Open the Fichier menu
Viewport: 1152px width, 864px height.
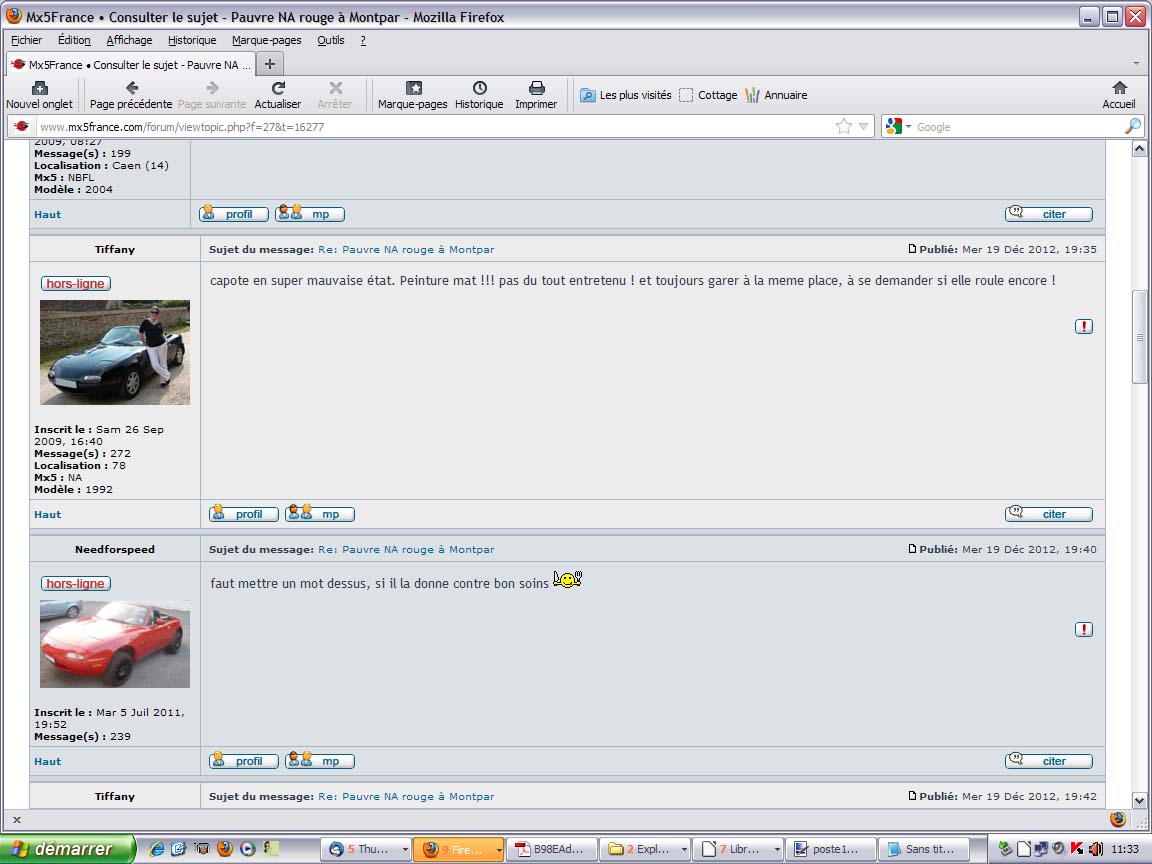click(x=26, y=40)
